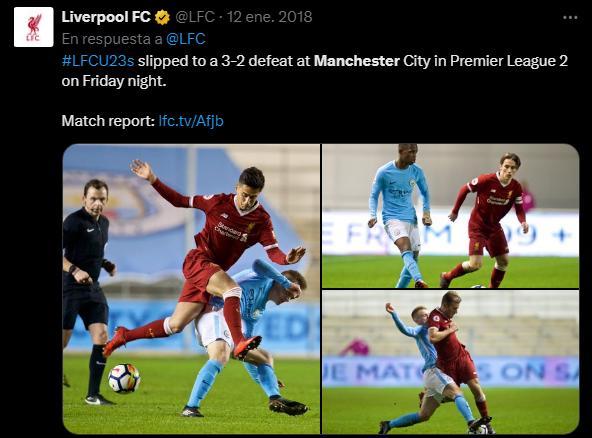Click the football in the left photo
This screenshot has height=438, width=592.
point(124,378)
